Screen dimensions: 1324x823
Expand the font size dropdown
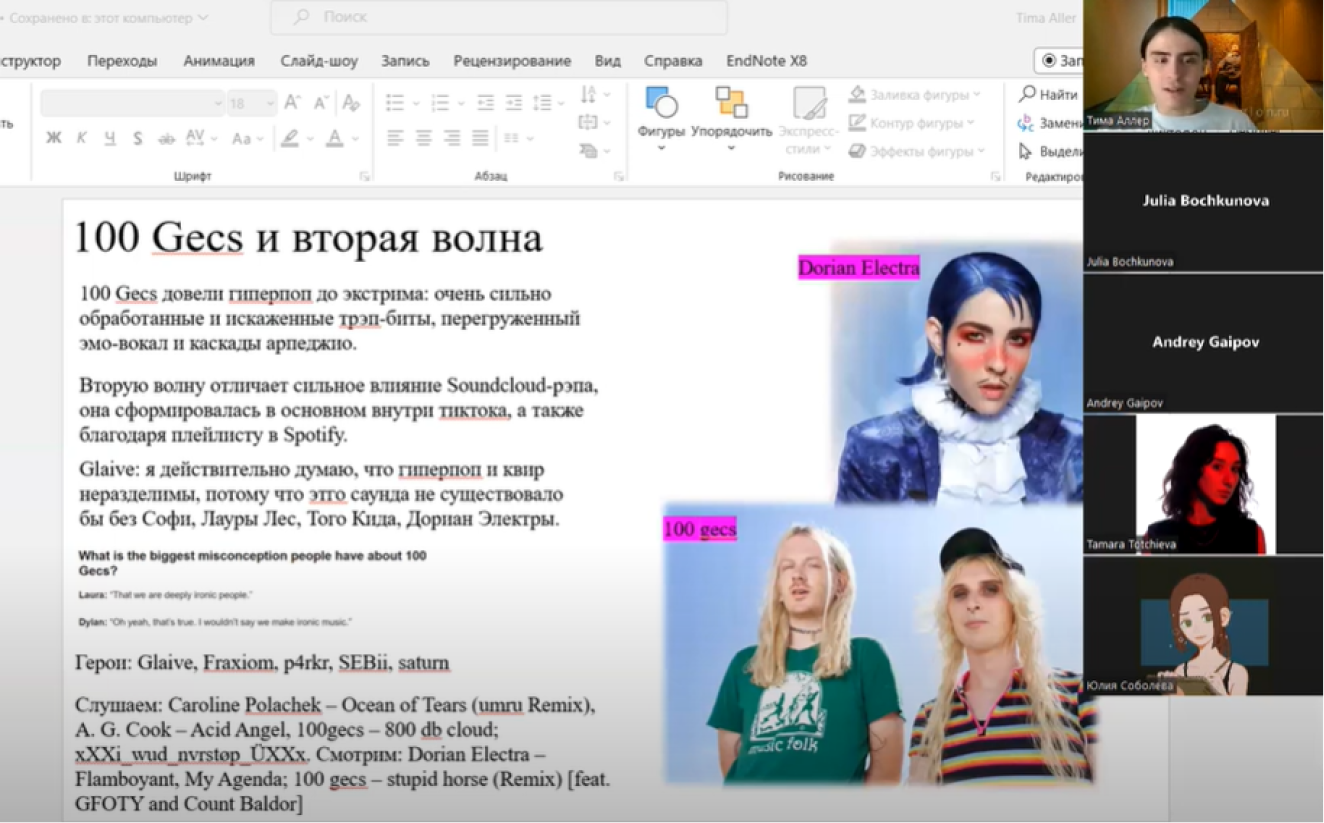tap(269, 103)
